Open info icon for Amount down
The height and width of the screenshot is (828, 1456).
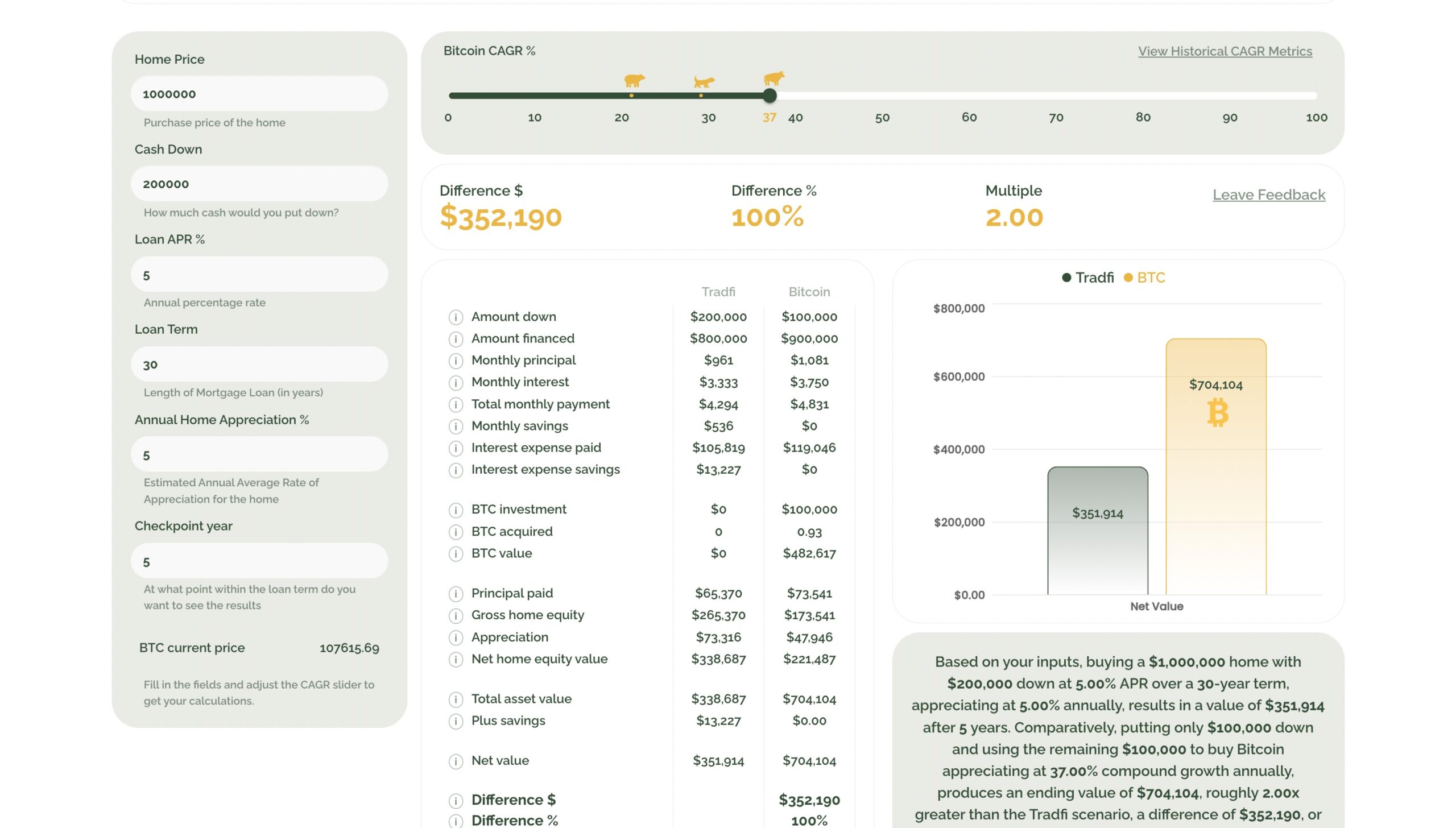[456, 317]
